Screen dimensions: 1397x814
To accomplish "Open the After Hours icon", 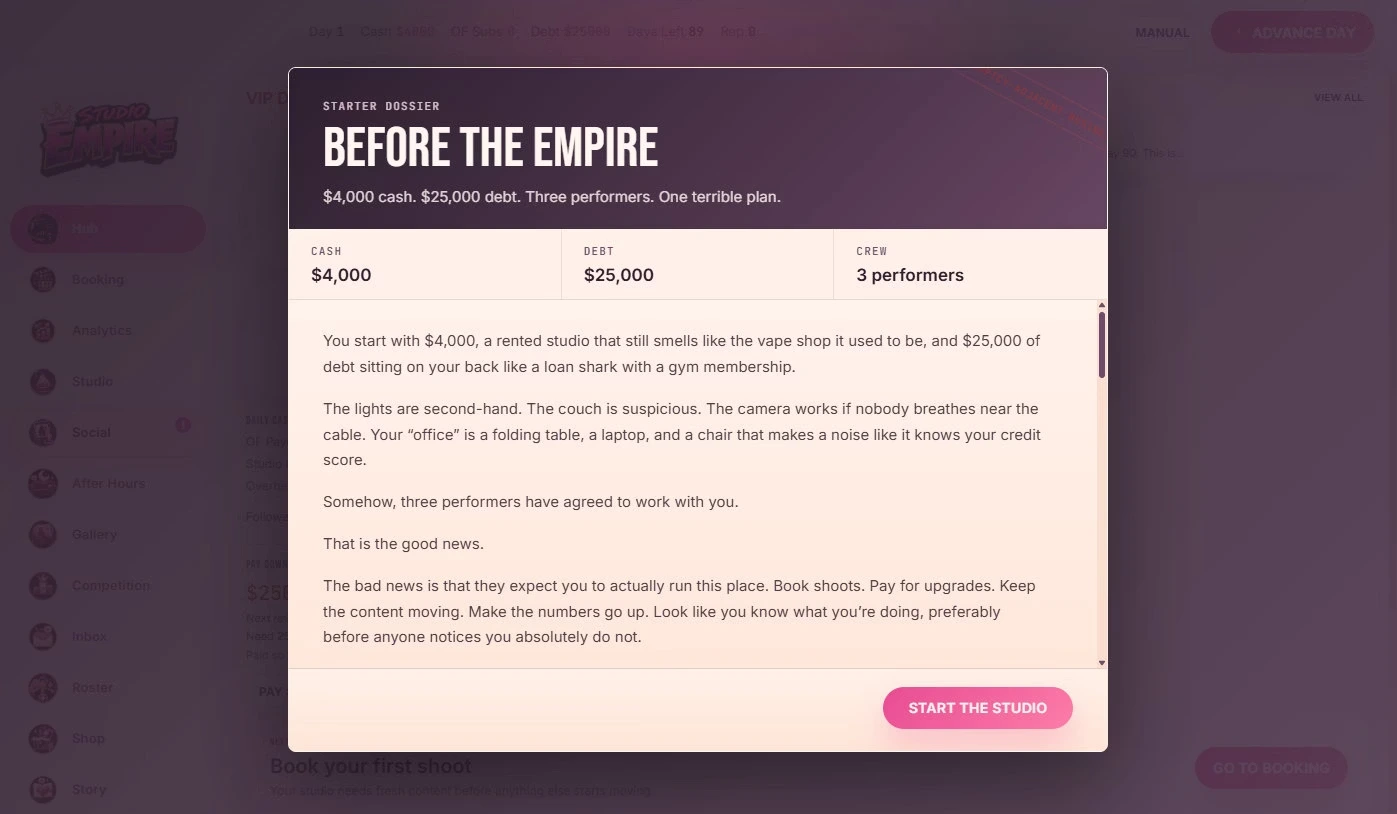I will [43, 484].
